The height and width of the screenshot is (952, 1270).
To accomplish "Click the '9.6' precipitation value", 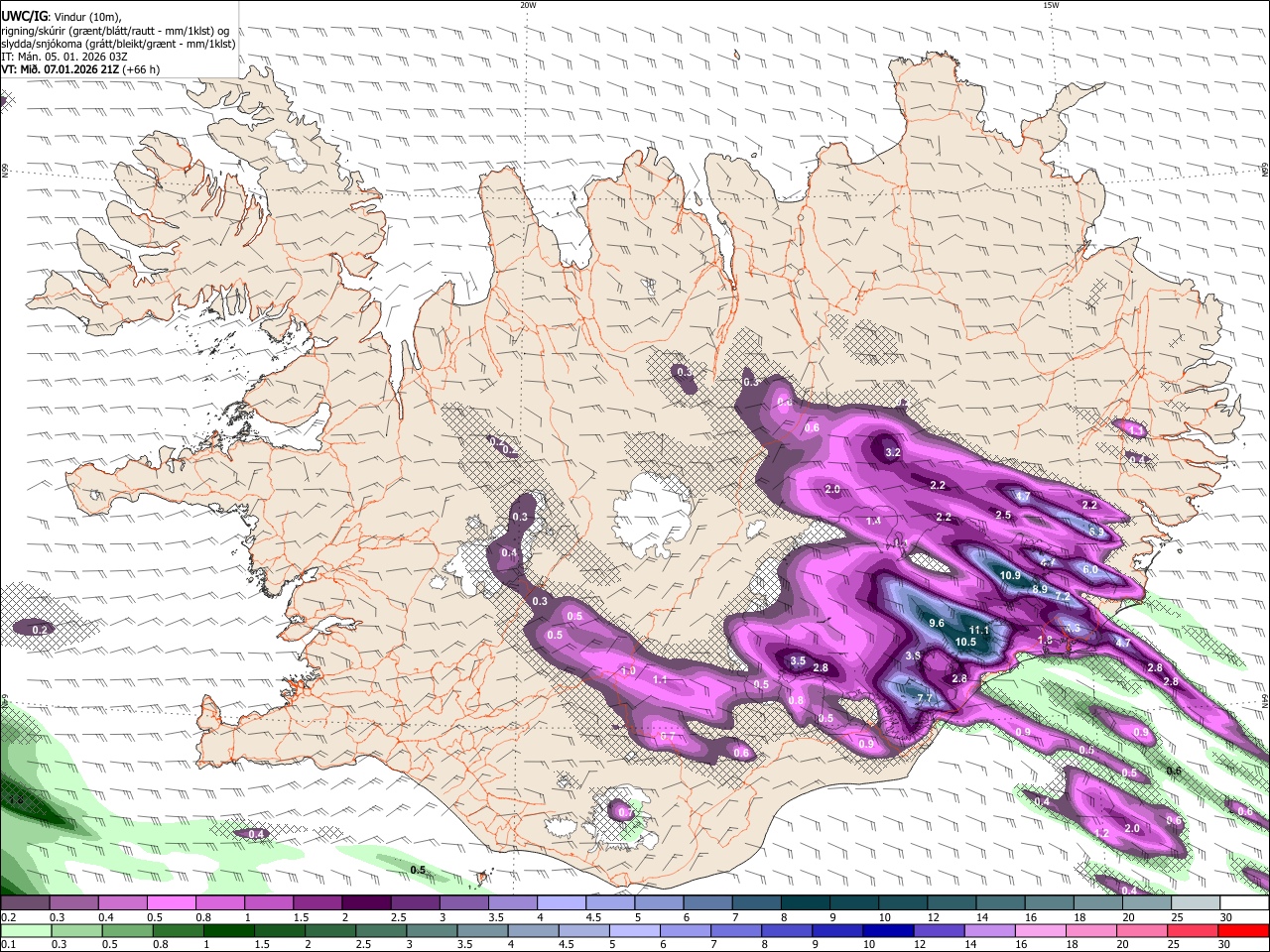I will coord(936,624).
